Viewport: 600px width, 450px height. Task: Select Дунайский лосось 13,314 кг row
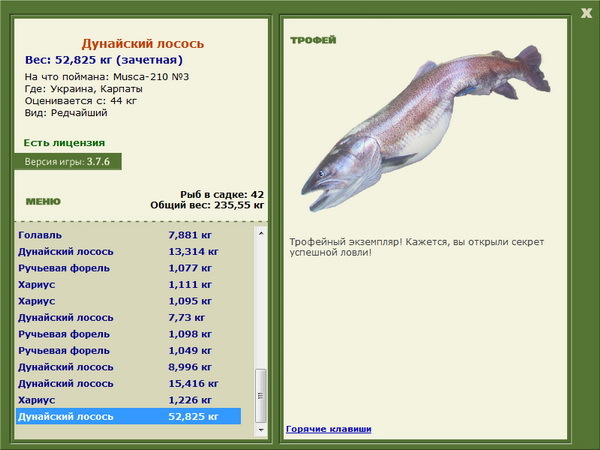click(x=129, y=252)
